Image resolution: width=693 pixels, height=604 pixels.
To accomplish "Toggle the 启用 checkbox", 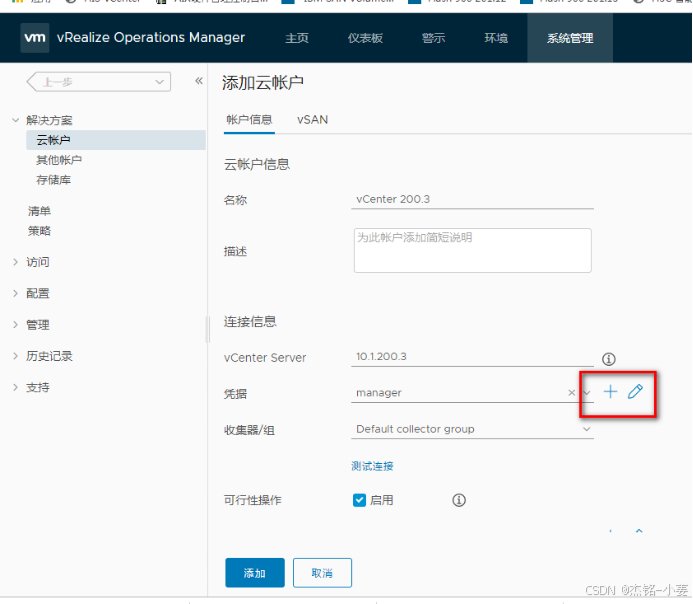I will [359, 500].
